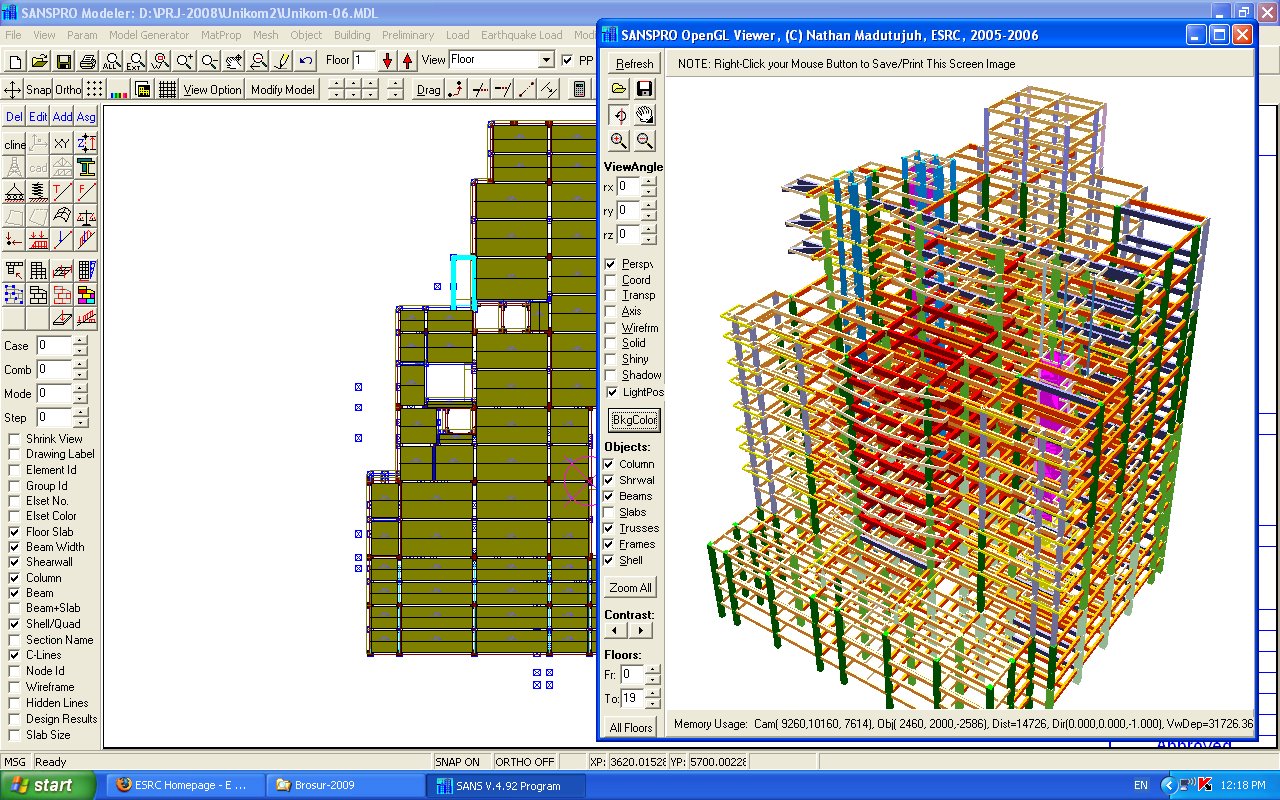The height and width of the screenshot is (800, 1280).
Task: Click the pan move arrows icon beside Snap
Action: [x=13, y=89]
